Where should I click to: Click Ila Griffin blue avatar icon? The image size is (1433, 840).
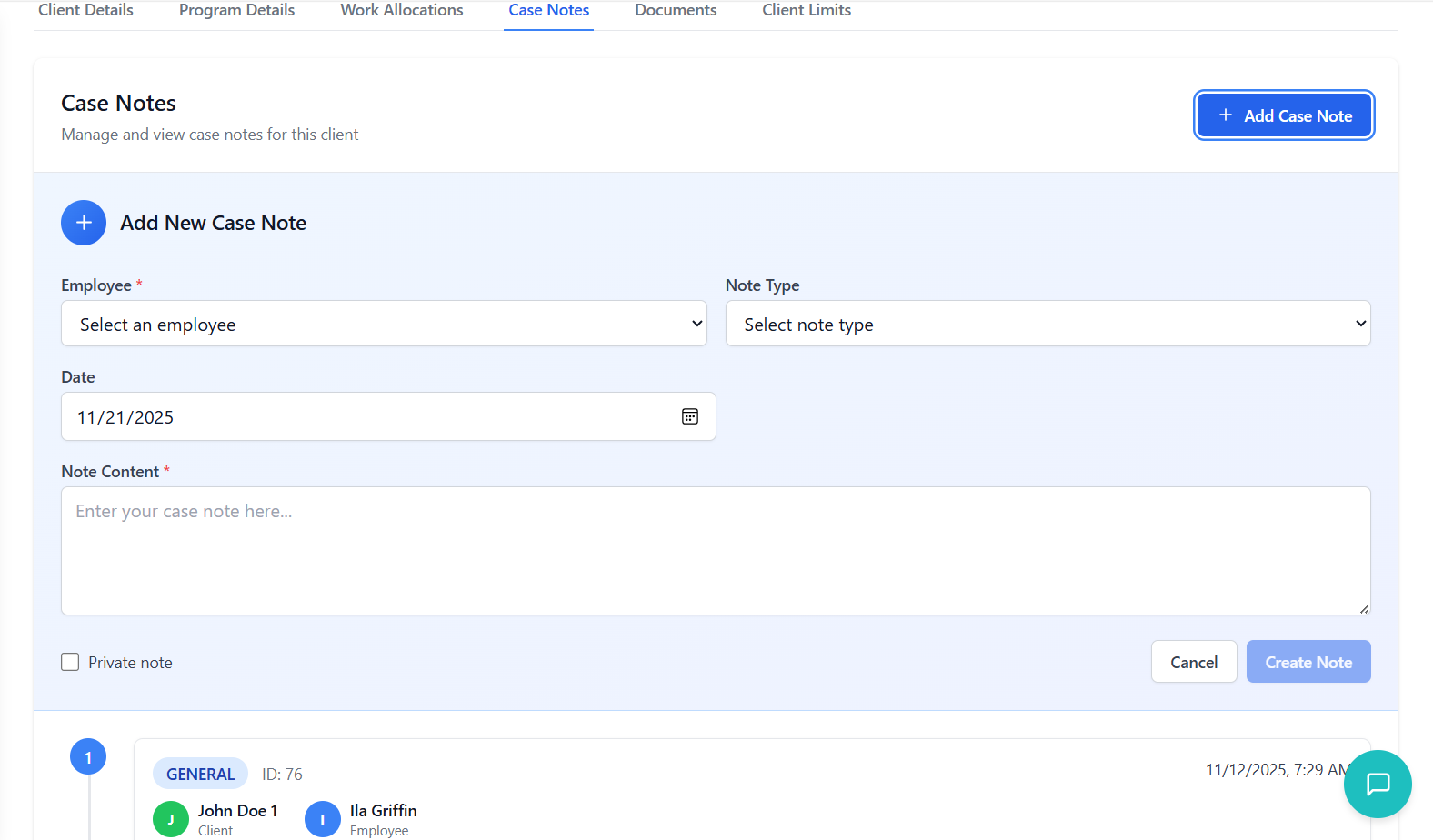point(323,819)
